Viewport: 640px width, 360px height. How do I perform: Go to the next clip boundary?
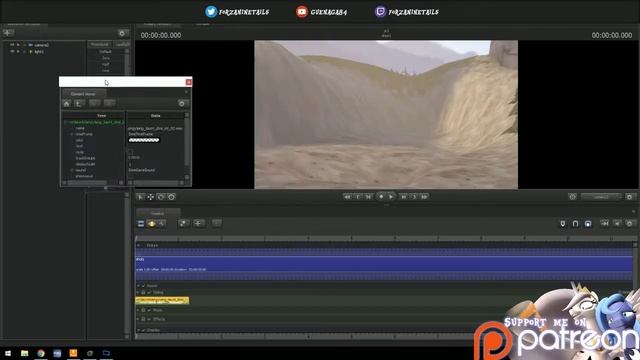click(x=414, y=197)
